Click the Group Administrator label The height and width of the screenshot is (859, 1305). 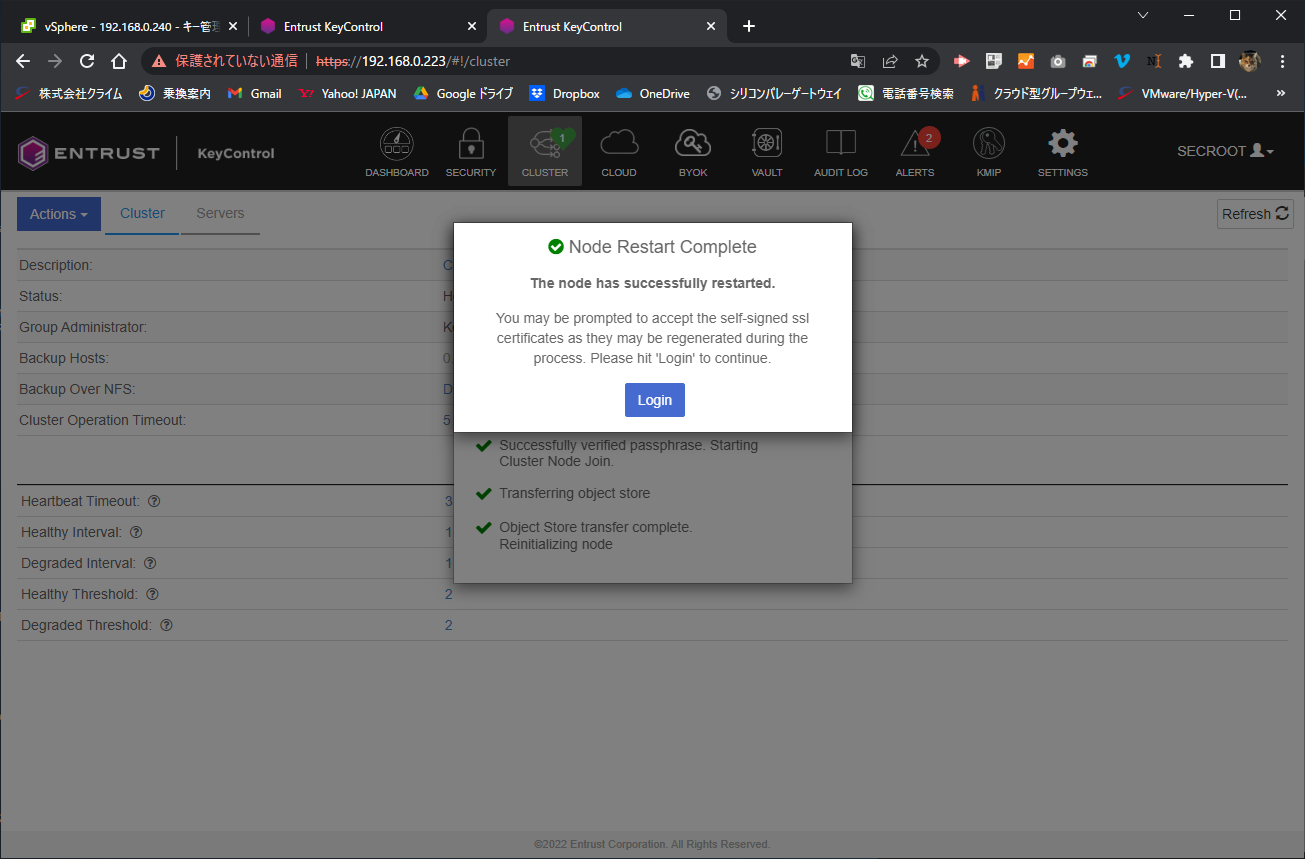click(x=83, y=327)
